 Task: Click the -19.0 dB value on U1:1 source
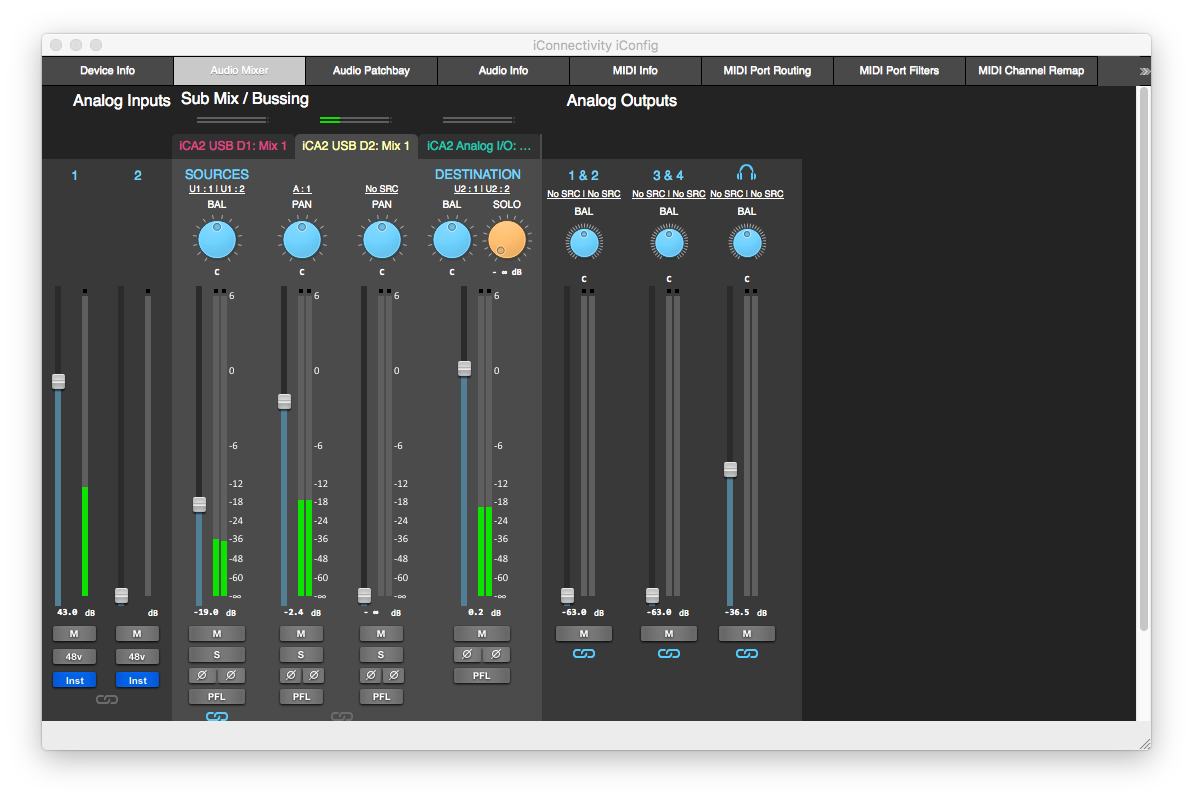tap(206, 612)
